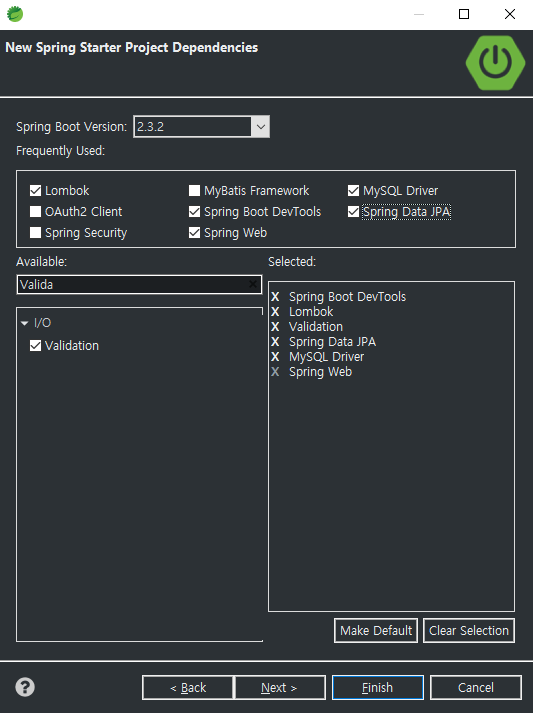
Task: Open the Spring Boot Version dropdown
Action: point(261,126)
